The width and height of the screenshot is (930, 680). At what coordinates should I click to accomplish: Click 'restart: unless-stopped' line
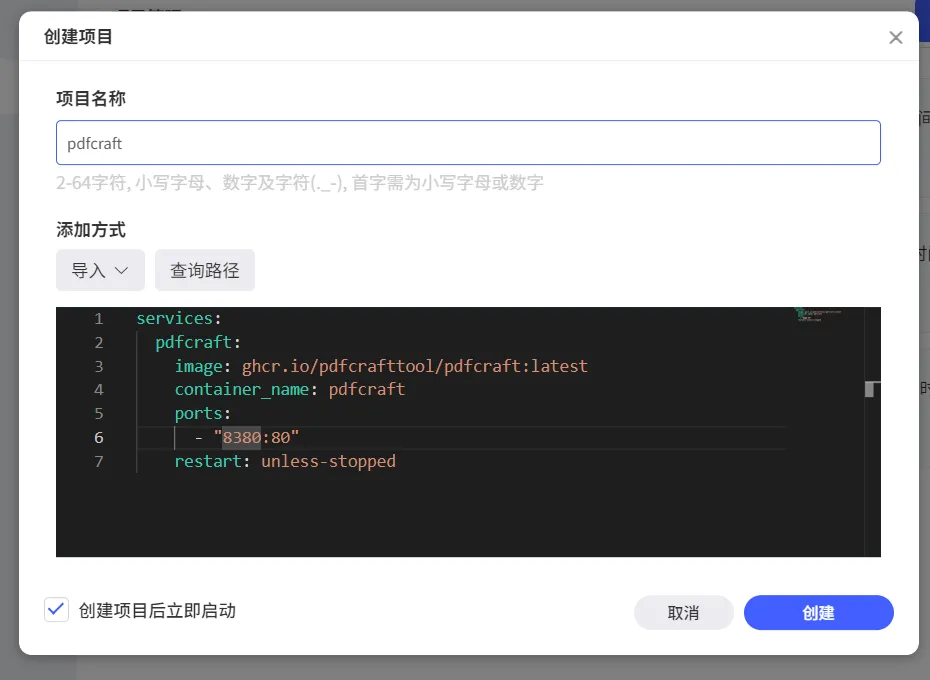coord(285,461)
